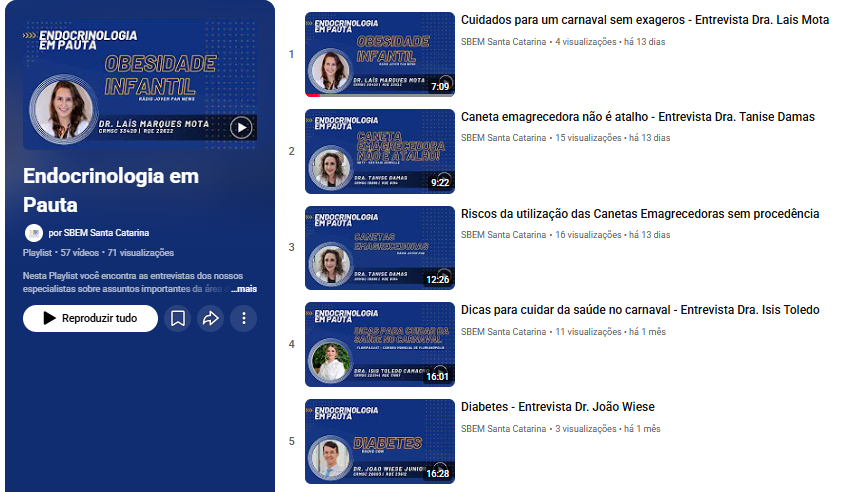The width and height of the screenshot is (852, 492).
Task: Click the SBEM Santa Catarina channel avatar
Action: tap(33, 232)
